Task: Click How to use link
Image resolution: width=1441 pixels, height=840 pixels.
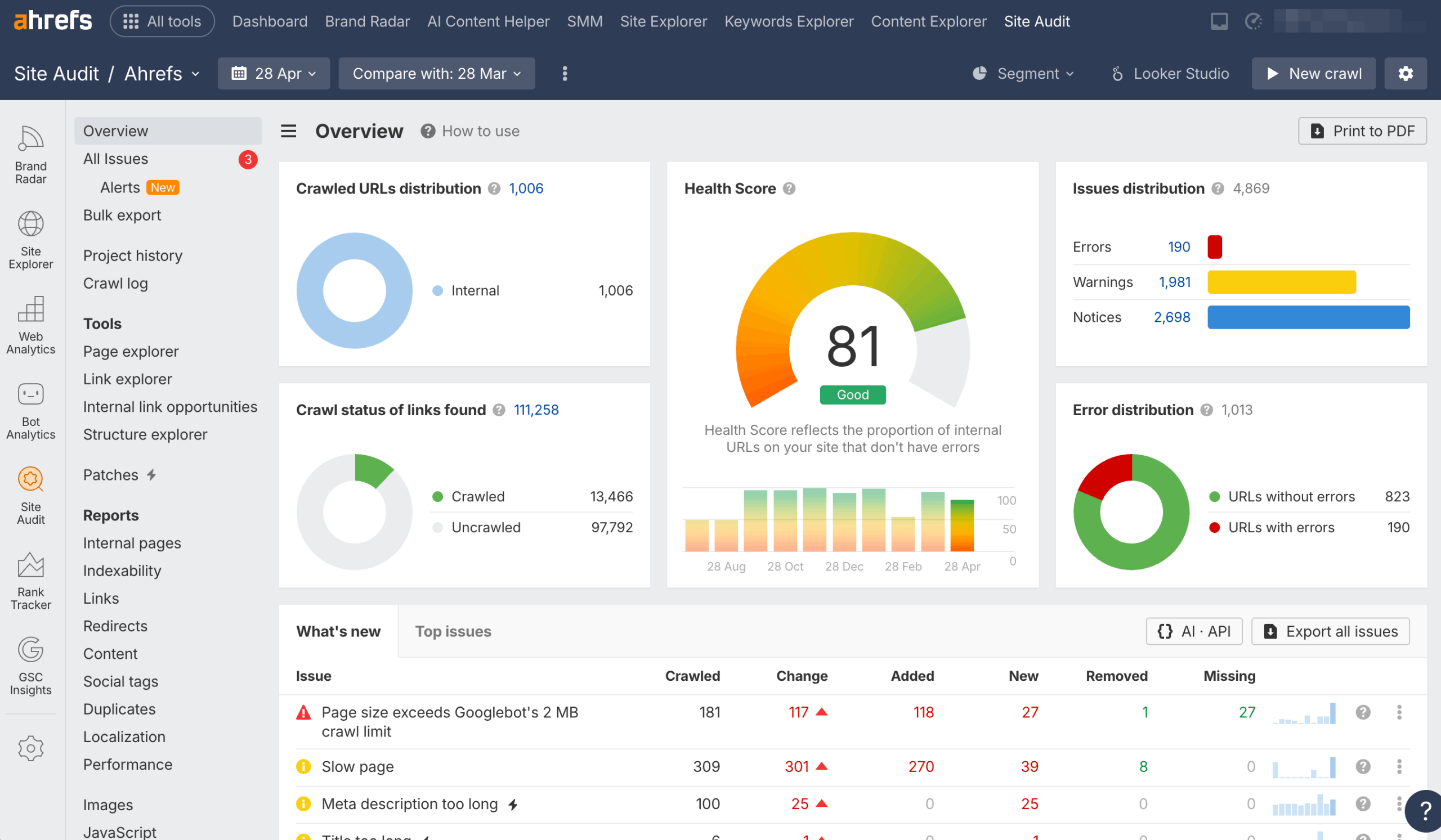Action: 470,131
